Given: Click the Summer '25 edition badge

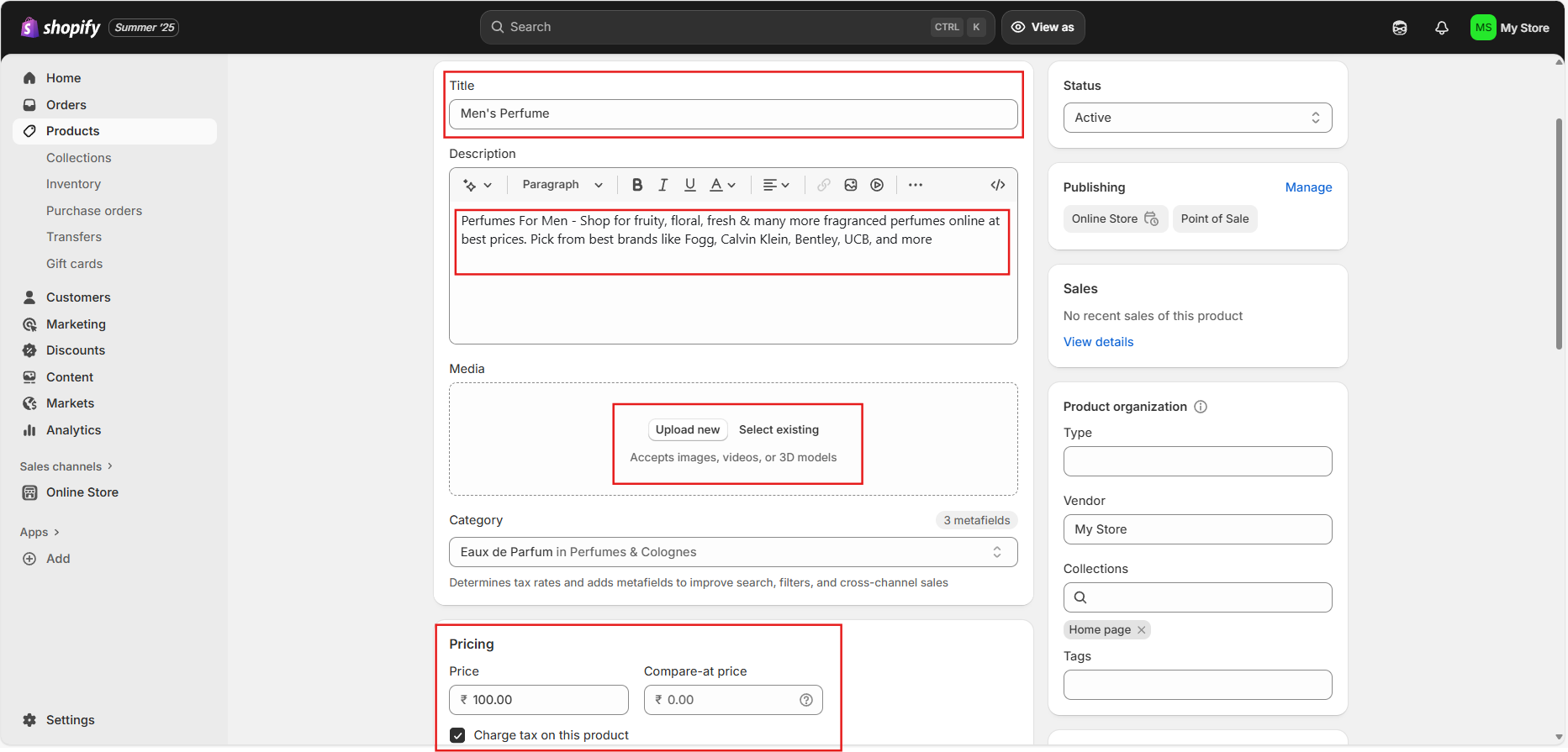Looking at the screenshot, I should pos(144,28).
